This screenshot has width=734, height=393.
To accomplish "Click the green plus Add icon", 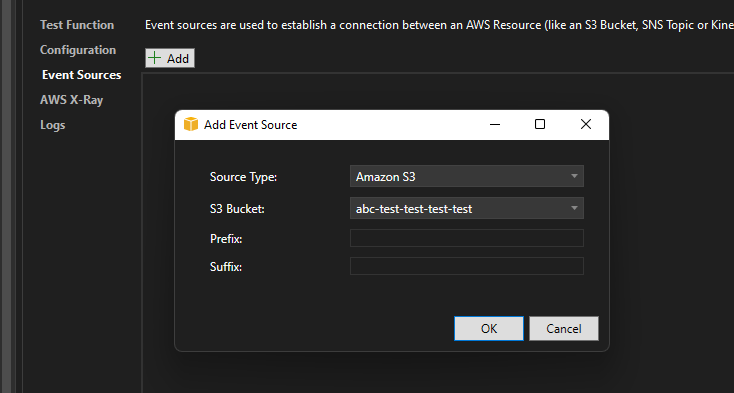I will coord(154,58).
